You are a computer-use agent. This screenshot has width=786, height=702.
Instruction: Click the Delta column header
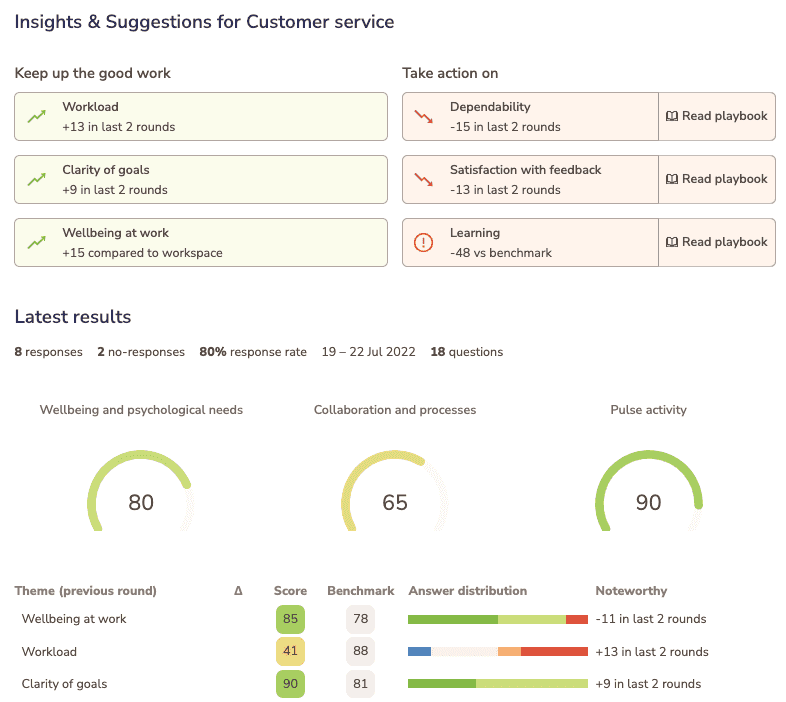238,591
